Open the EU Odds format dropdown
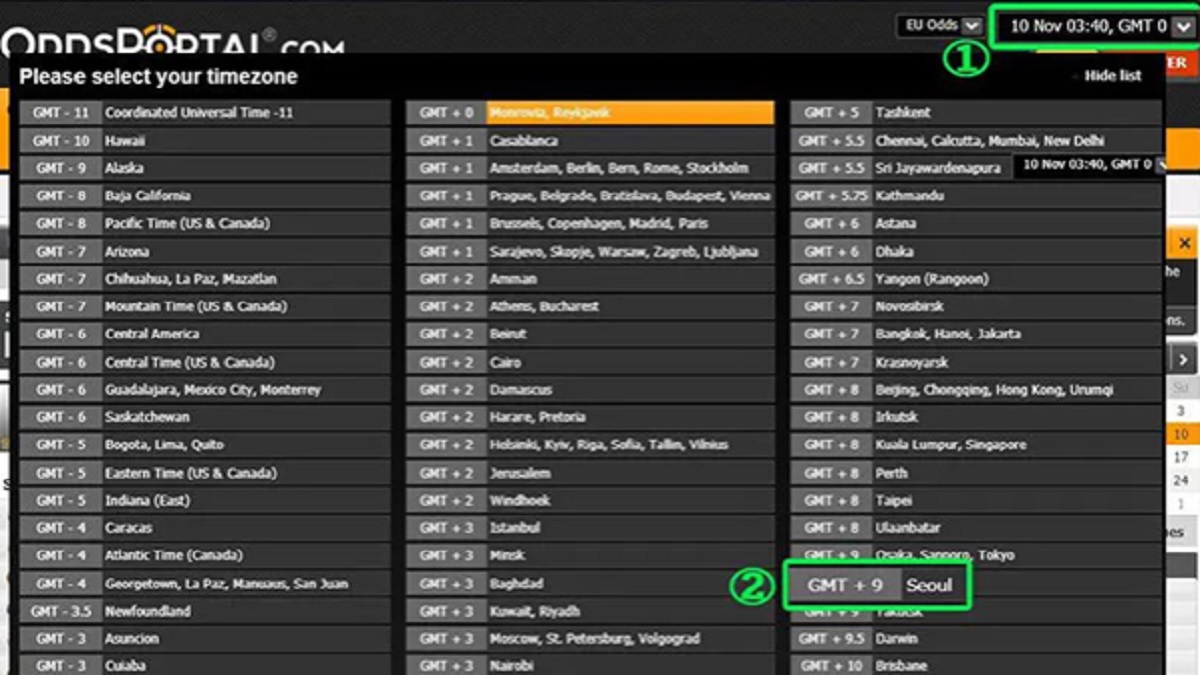Viewport: 1200px width, 675px height. 940,26
